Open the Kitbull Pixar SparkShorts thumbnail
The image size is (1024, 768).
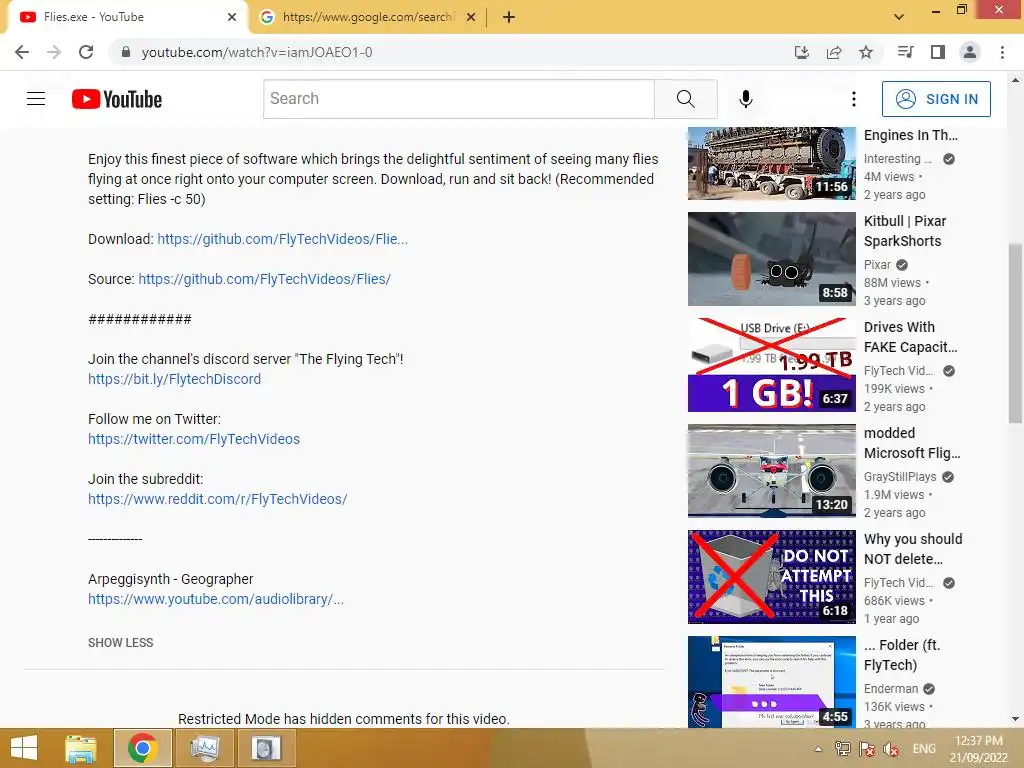click(x=771, y=259)
